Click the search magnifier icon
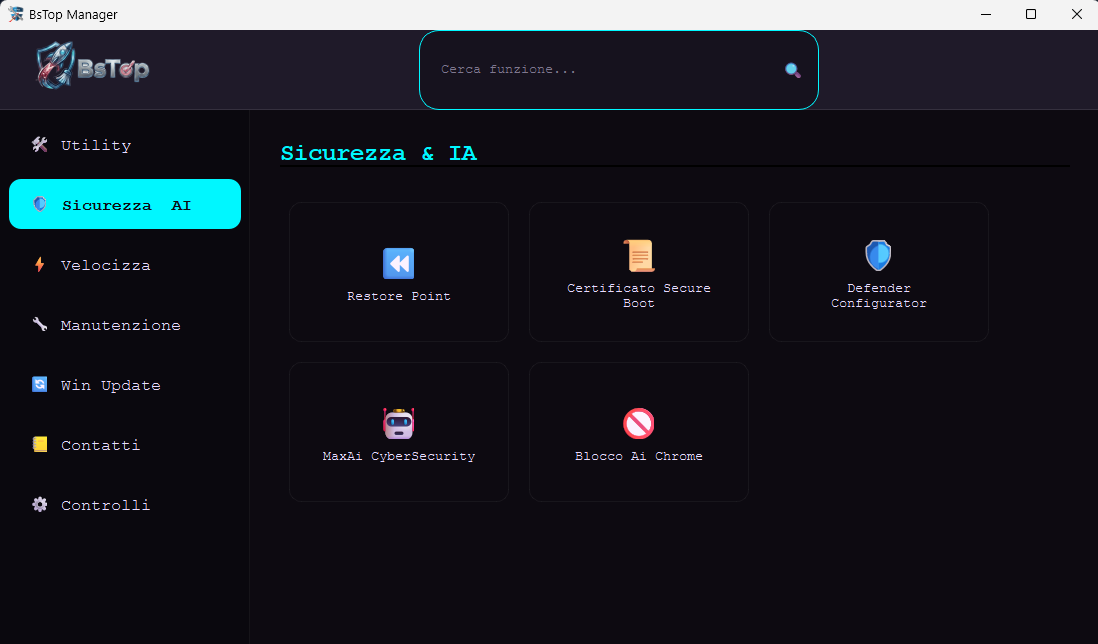Screen dimensions: 1098x644 coord(792,69)
